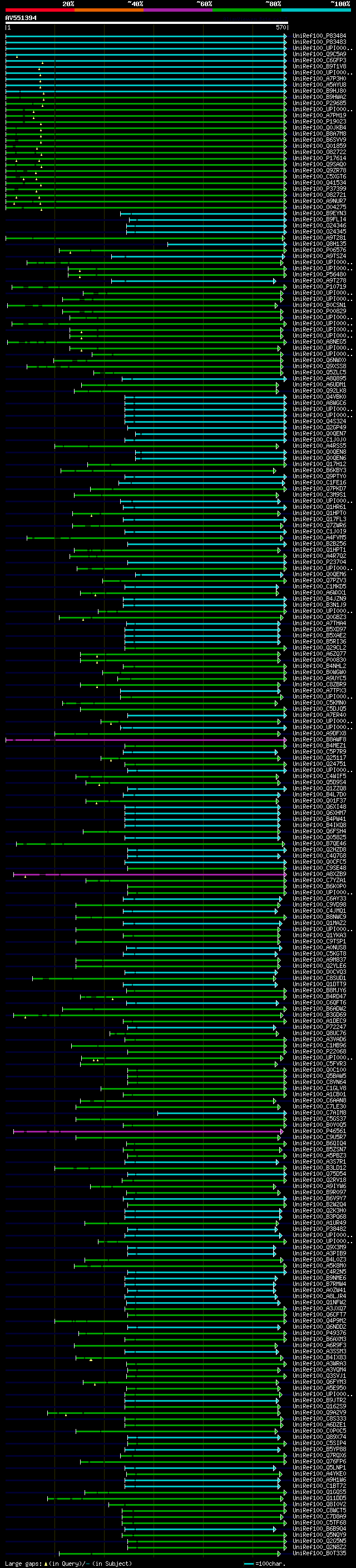Viewport: 356px width, 1568px height.
Task: Click UniRef100_P46561 label
Action: pos(319,1131)
